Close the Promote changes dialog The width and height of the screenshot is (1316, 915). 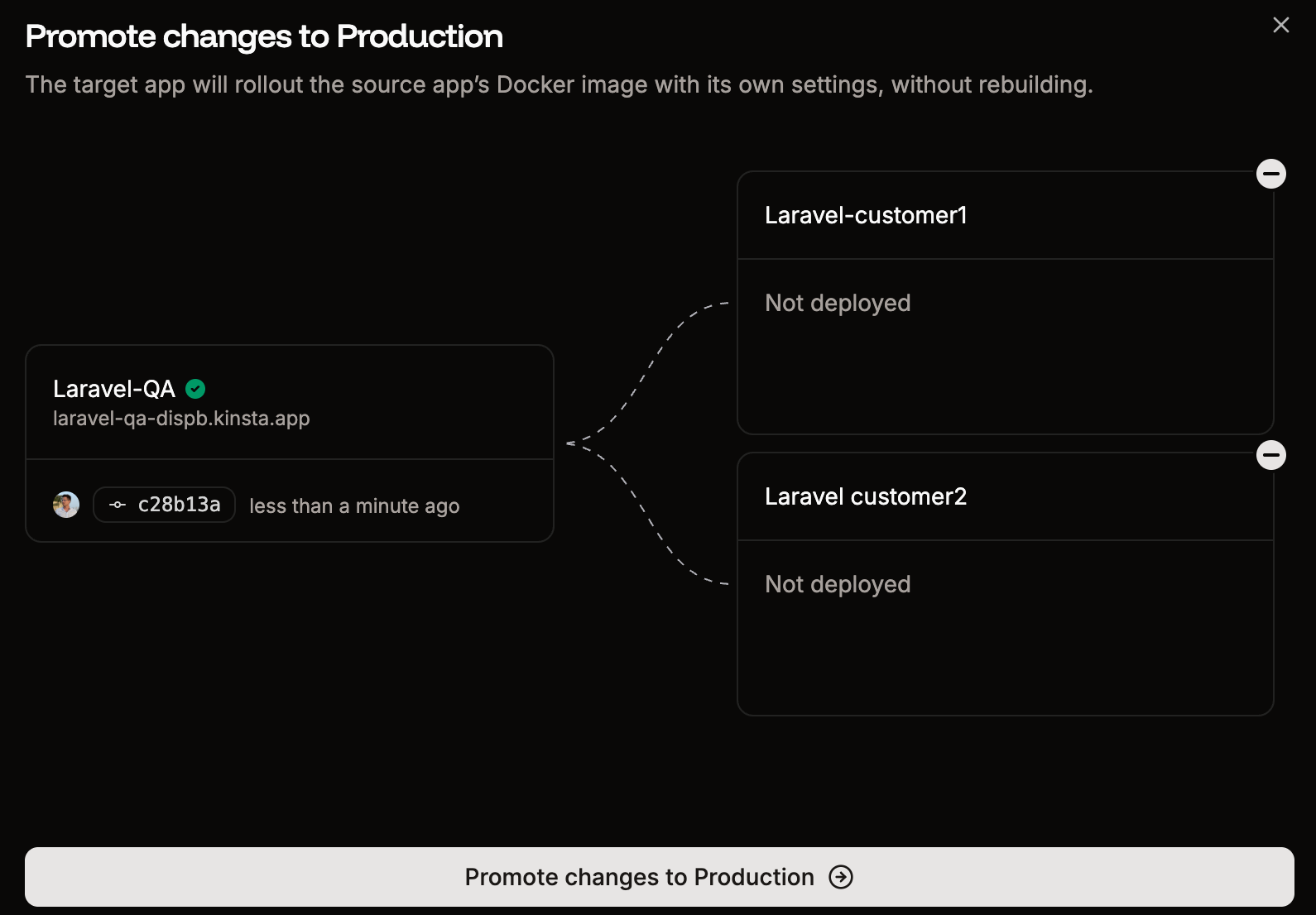(x=1280, y=25)
